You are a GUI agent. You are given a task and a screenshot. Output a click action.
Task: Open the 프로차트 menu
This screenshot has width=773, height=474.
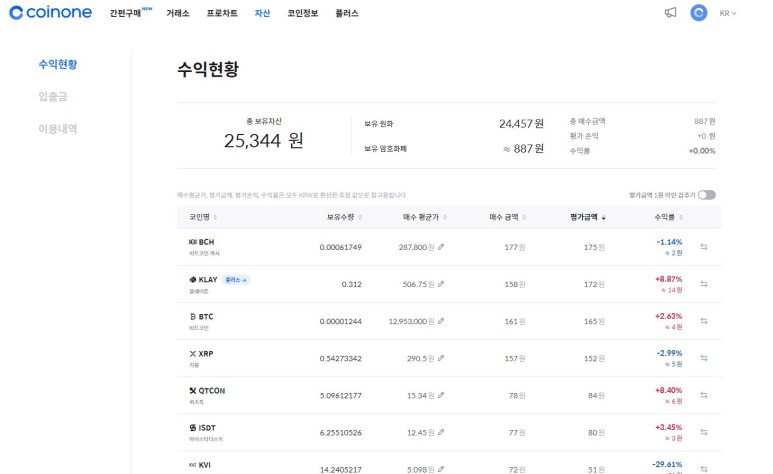[222, 13]
